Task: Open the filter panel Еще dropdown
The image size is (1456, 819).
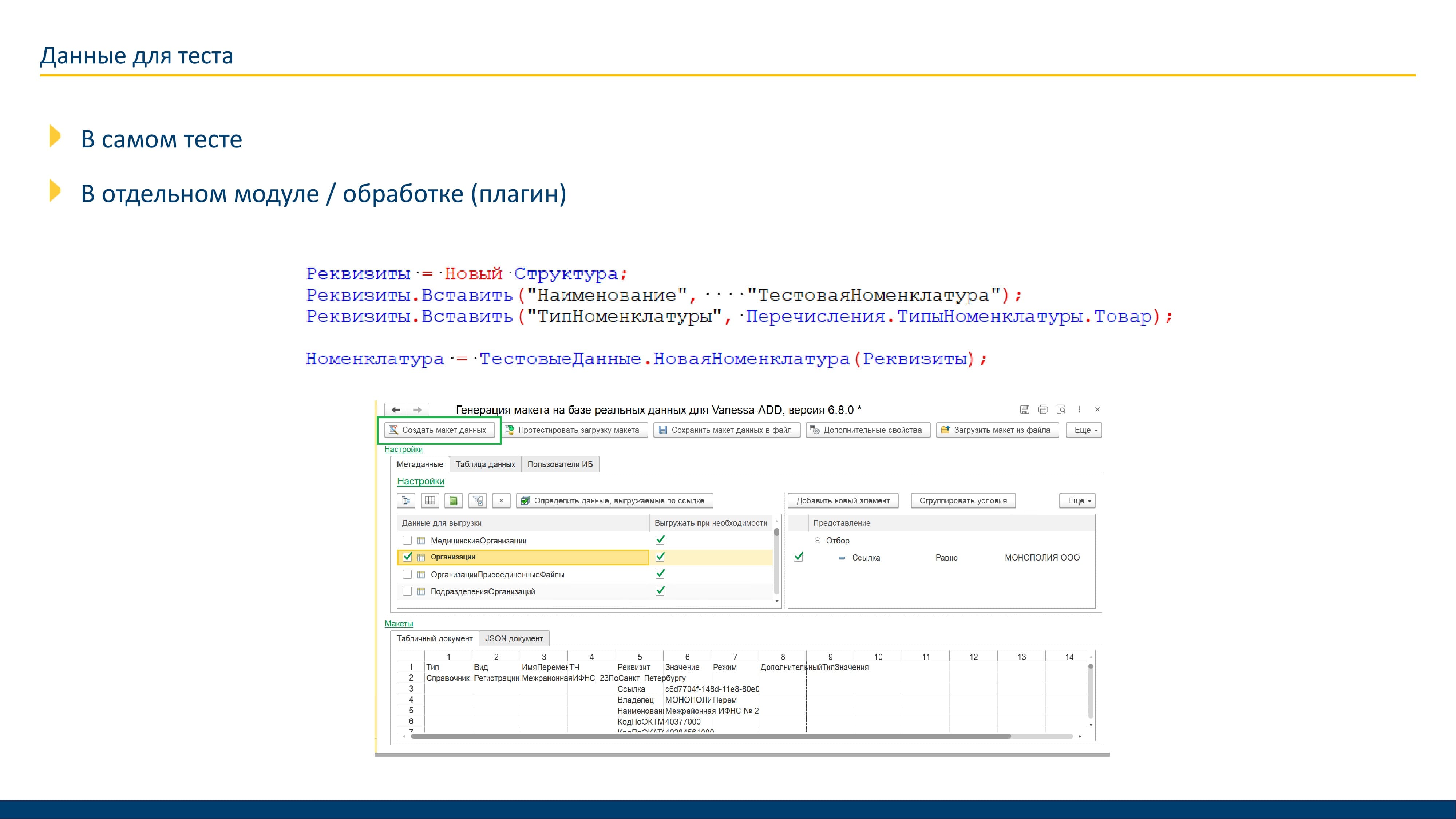Action: [1077, 501]
